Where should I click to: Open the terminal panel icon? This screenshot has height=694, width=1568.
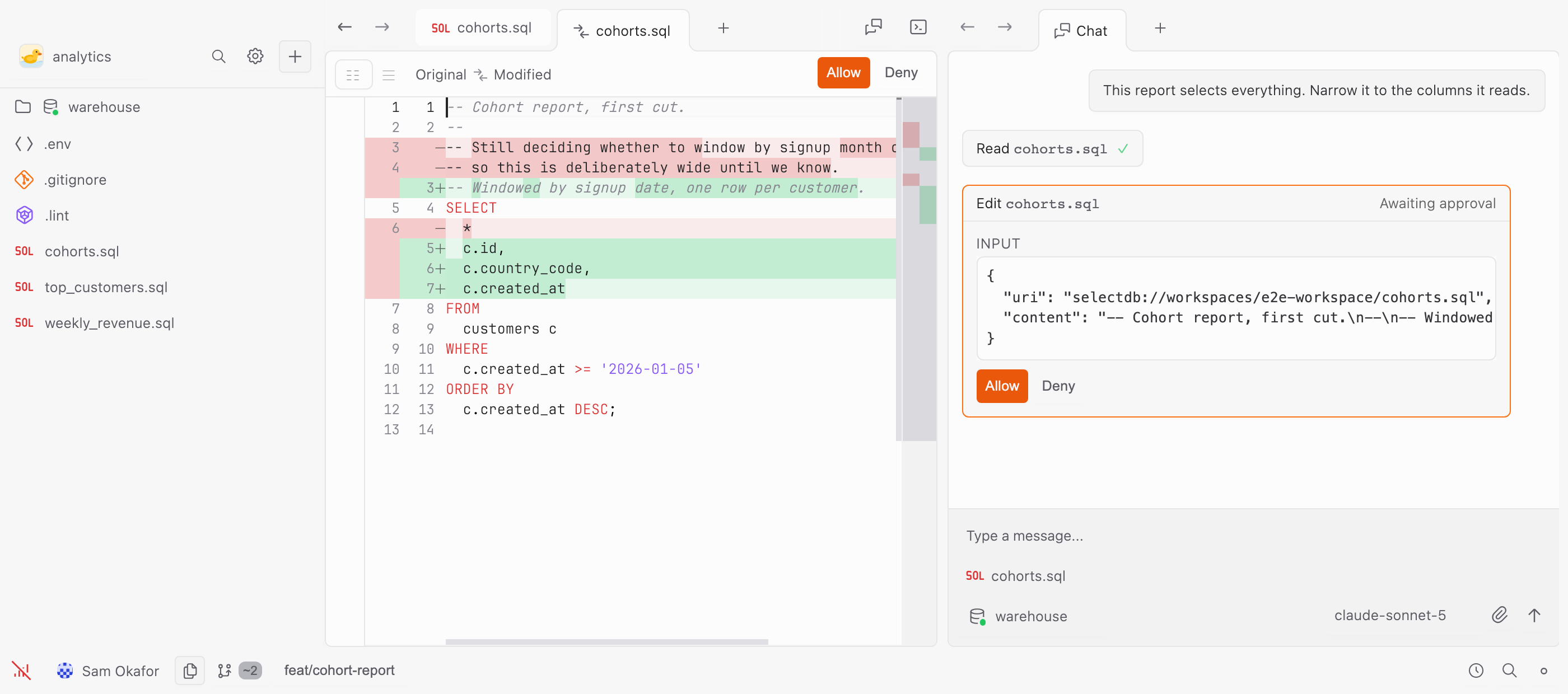coord(918,27)
